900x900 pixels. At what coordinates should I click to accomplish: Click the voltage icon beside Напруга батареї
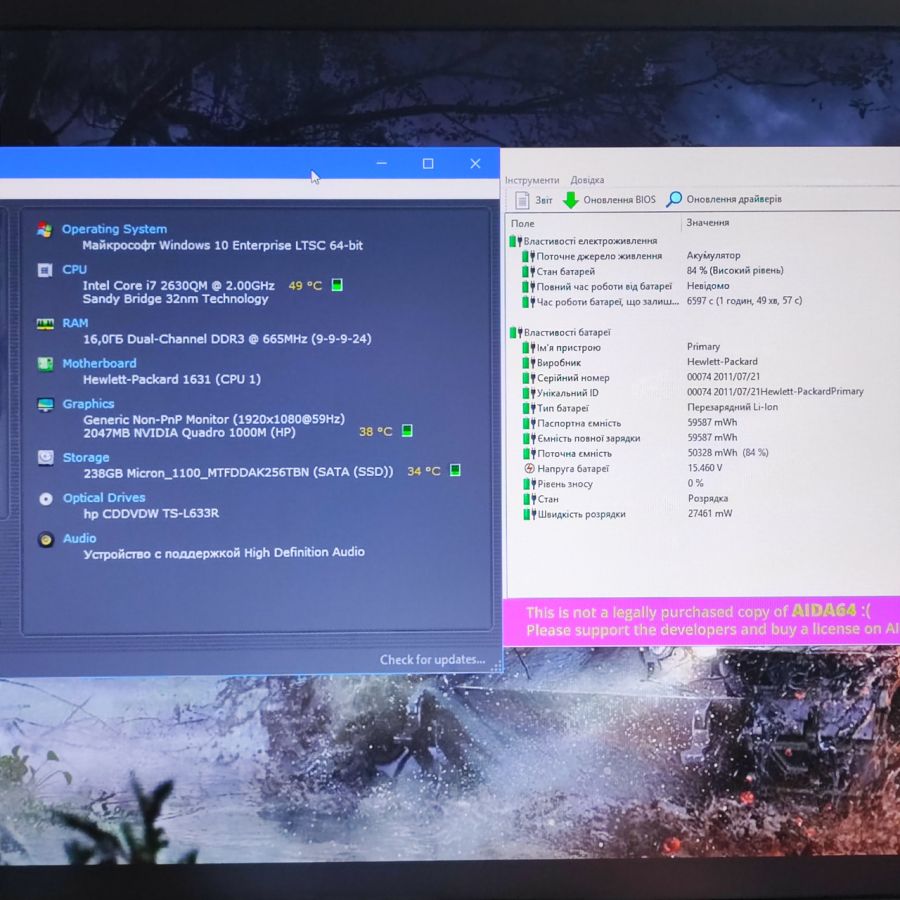pos(529,468)
